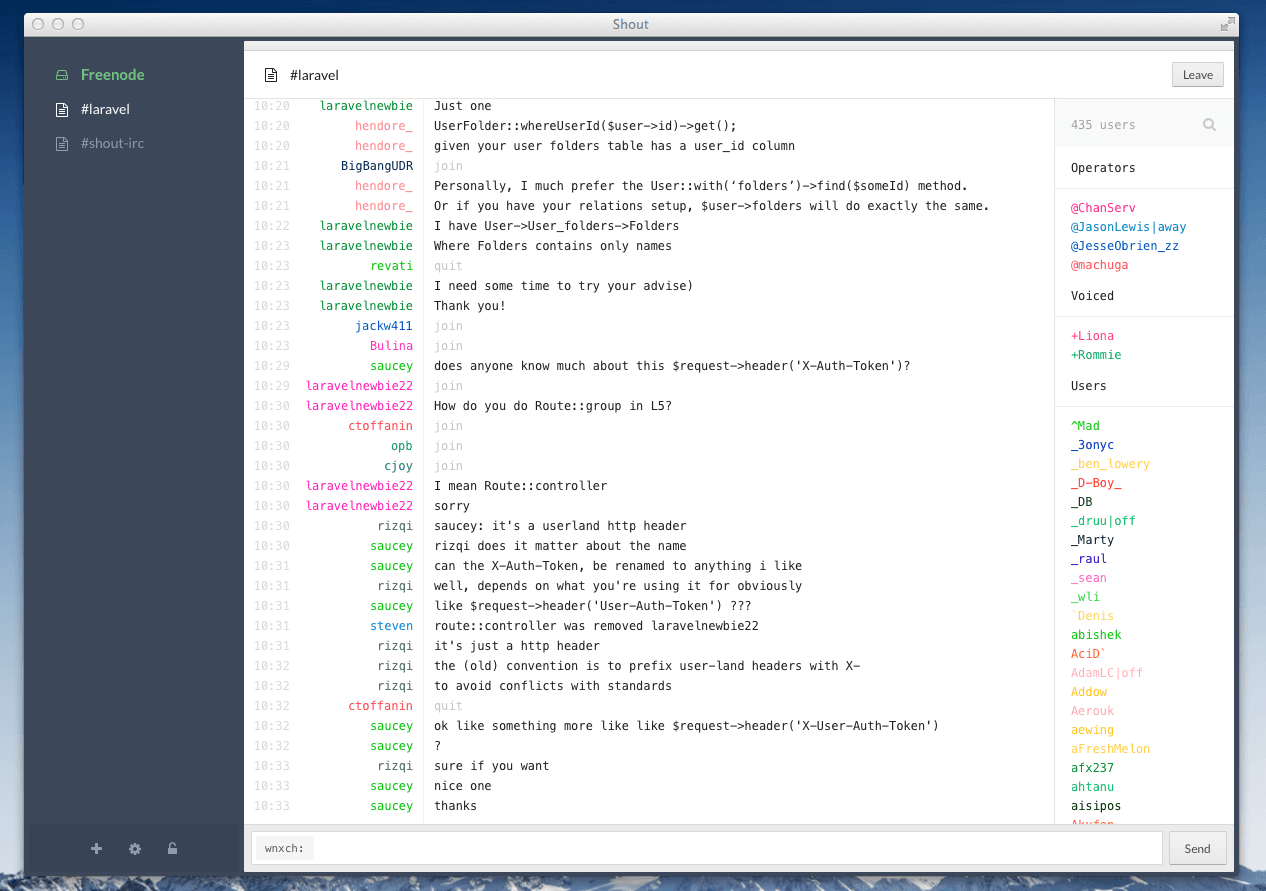Click the 435 users search field
The image size is (1266, 891).
(1130, 125)
